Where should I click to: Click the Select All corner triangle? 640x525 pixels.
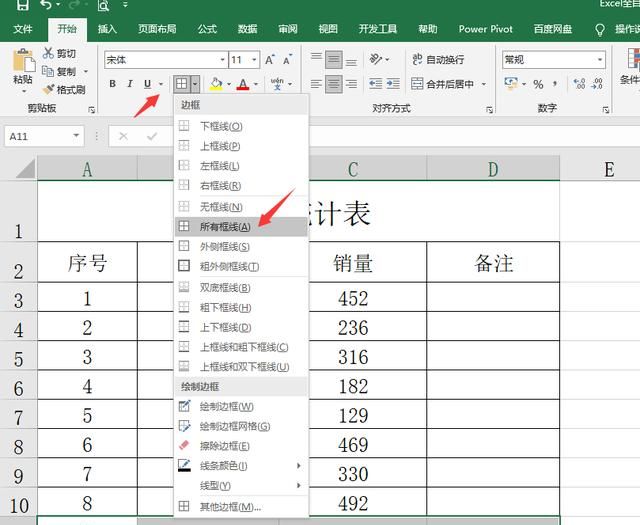click(x=26, y=169)
